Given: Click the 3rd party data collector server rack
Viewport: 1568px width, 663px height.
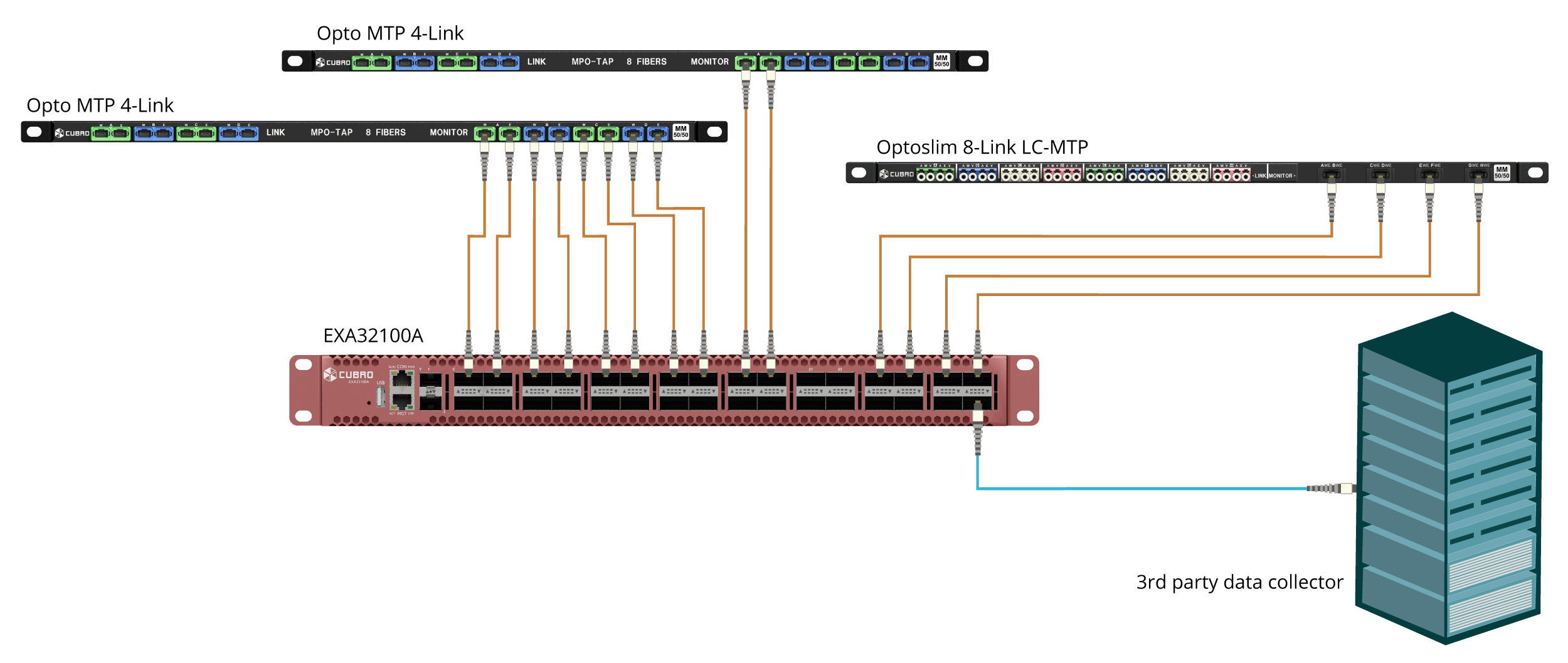Looking at the screenshot, I should [1448, 479].
